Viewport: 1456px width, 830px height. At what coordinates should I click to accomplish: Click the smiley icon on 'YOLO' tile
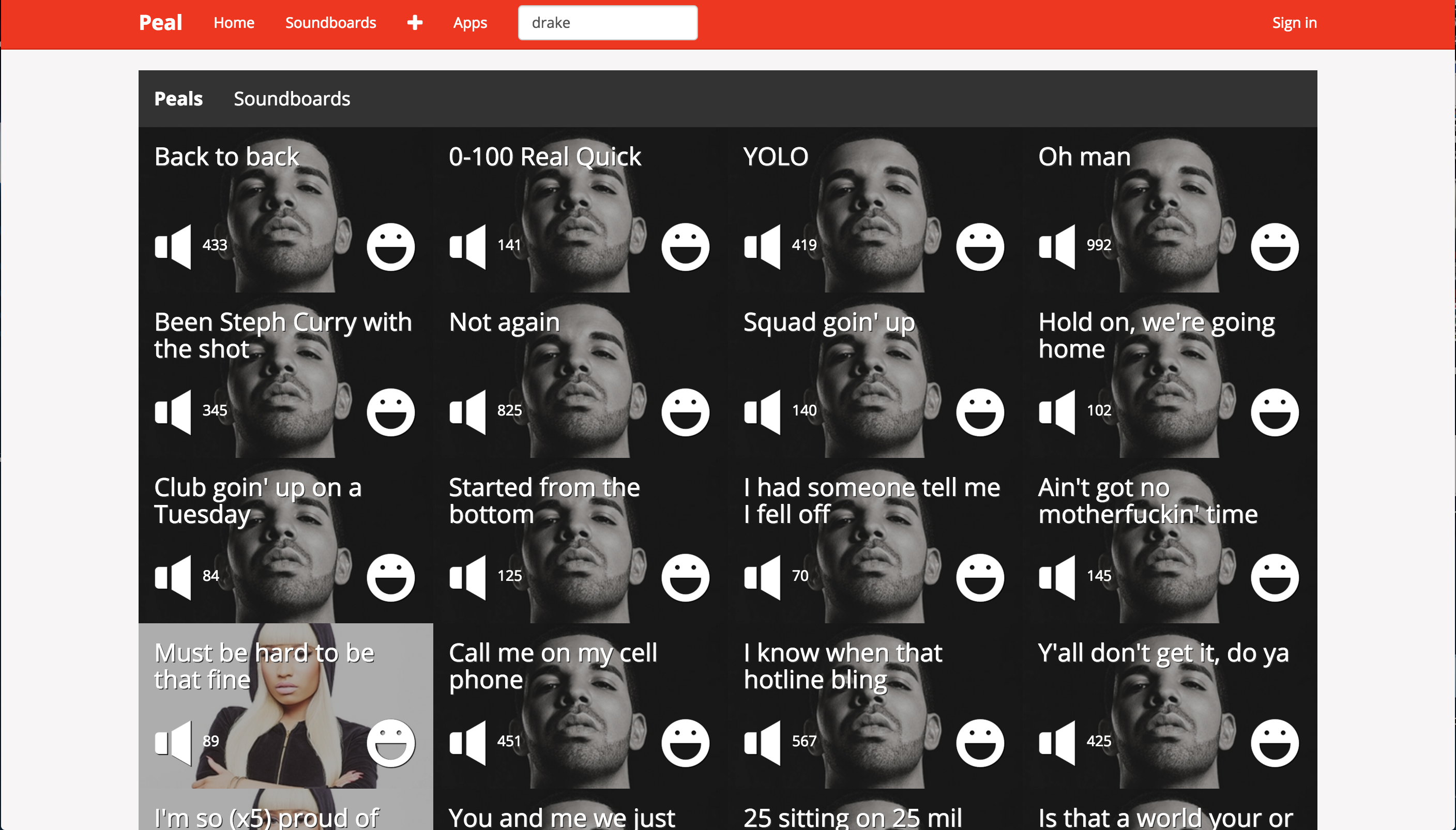979,247
